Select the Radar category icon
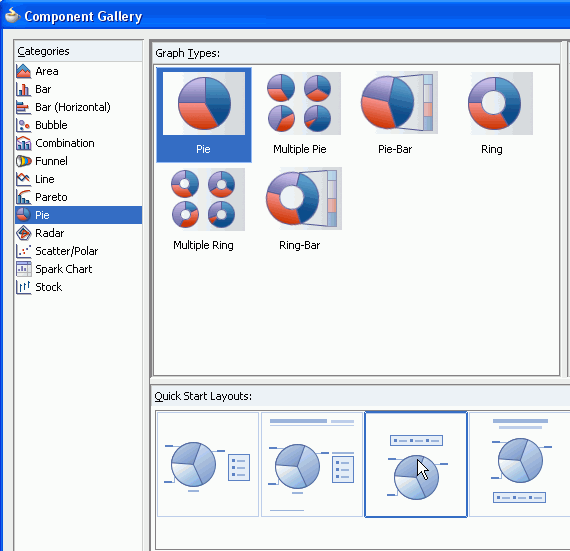This screenshot has width=570, height=551. [24, 233]
